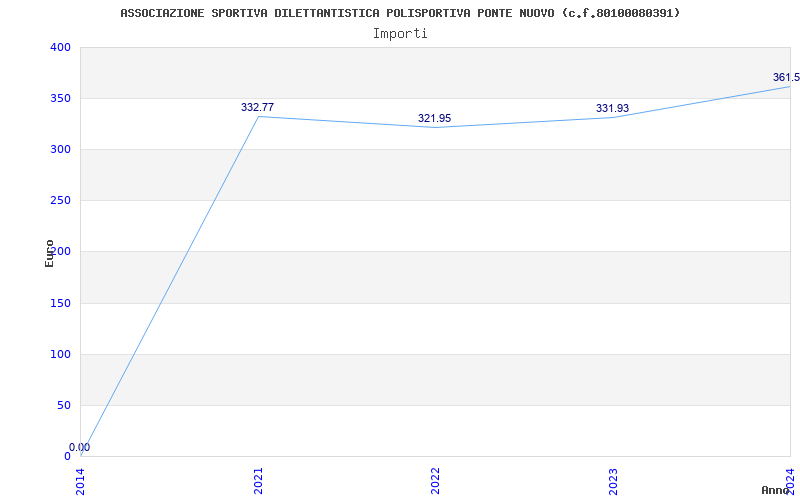Click the 321.95 data point label

434,118
